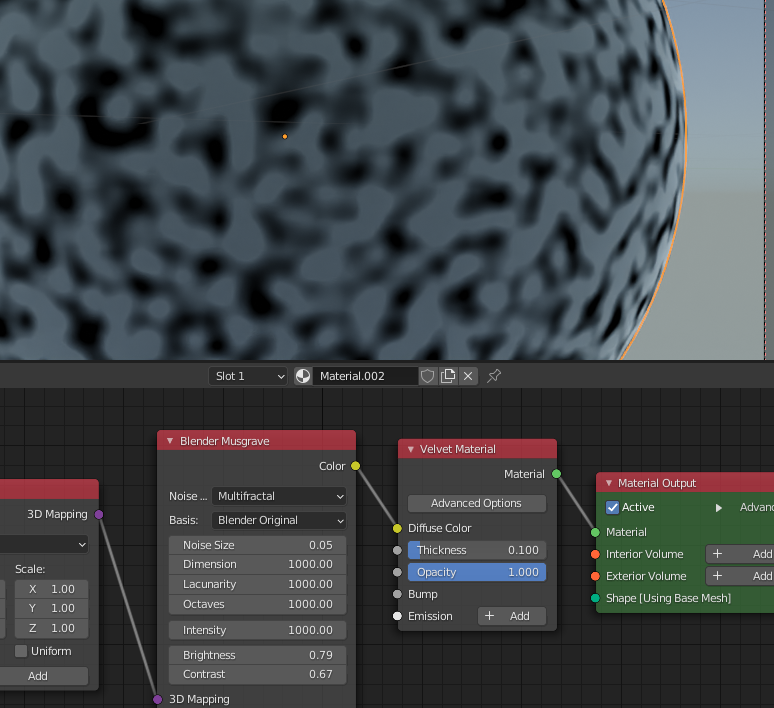
Task: Open the Blender Original basis dropdown
Action: 279,520
